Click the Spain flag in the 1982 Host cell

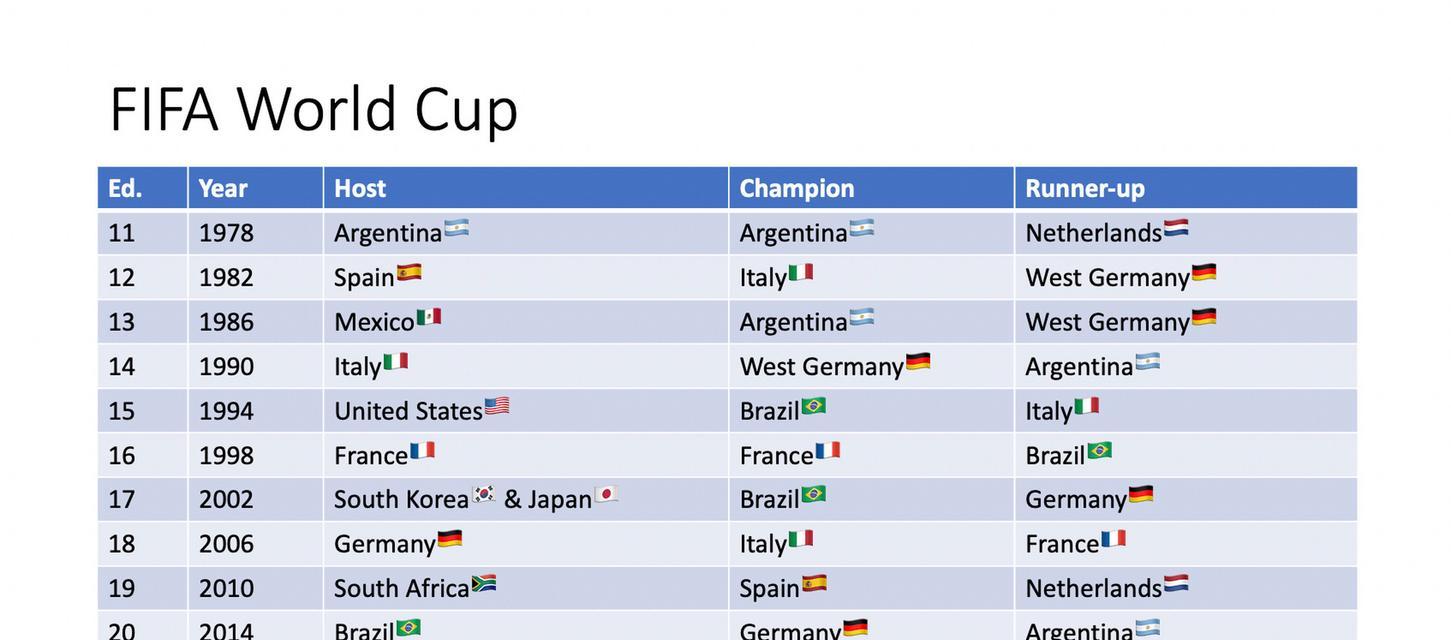(x=409, y=272)
